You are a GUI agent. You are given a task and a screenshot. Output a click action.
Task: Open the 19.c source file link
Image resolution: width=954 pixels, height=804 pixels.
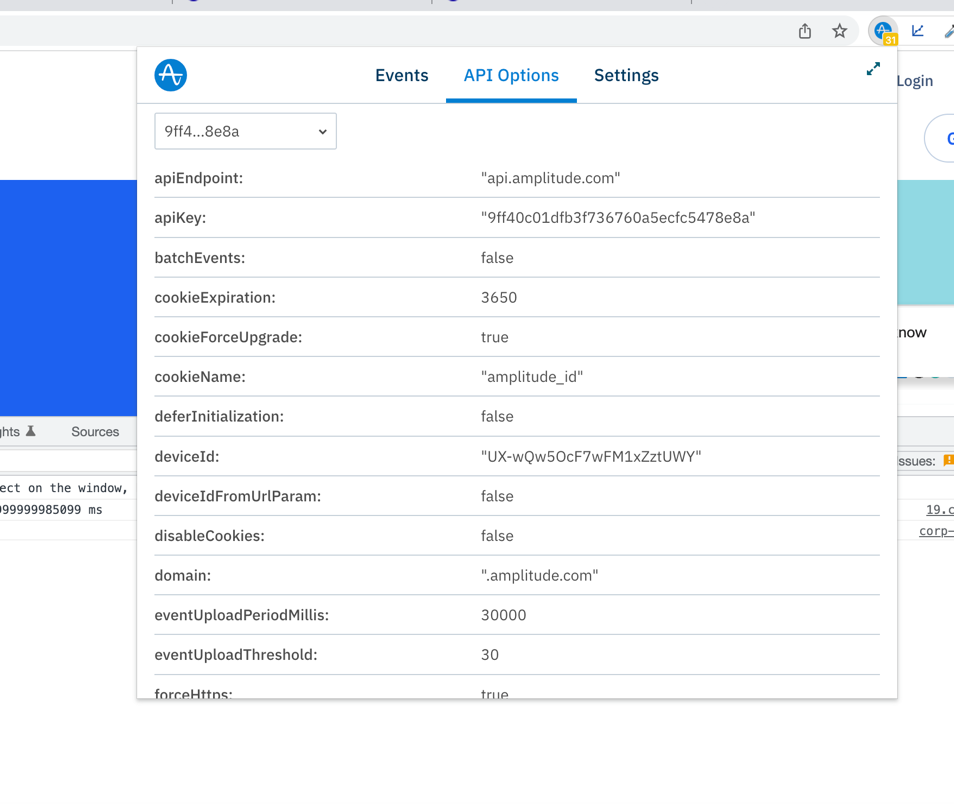[x=939, y=510]
